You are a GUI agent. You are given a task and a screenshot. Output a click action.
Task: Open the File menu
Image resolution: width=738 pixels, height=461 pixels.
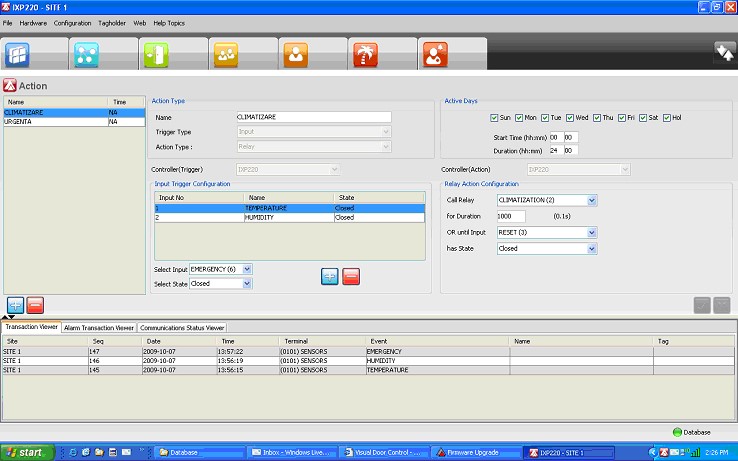pos(8,23)
